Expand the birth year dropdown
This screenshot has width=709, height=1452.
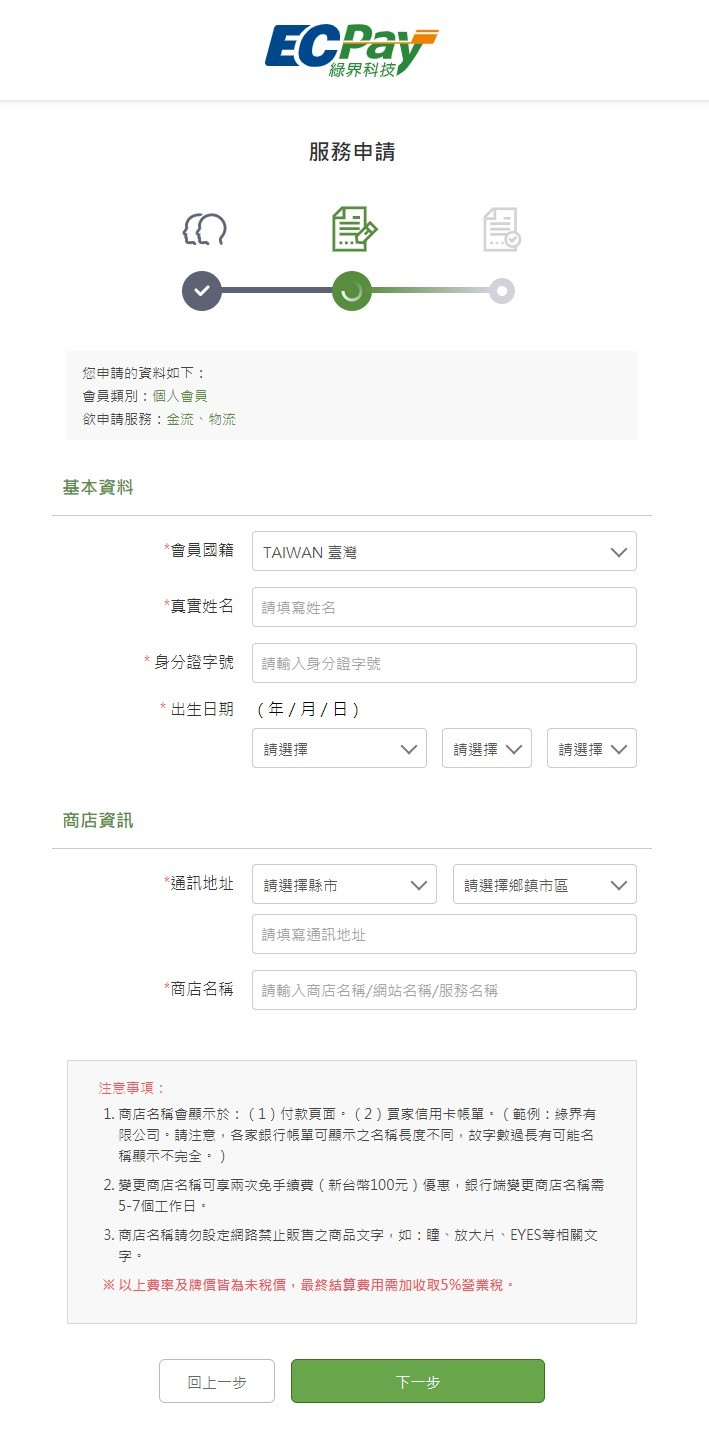coord(339,748)
